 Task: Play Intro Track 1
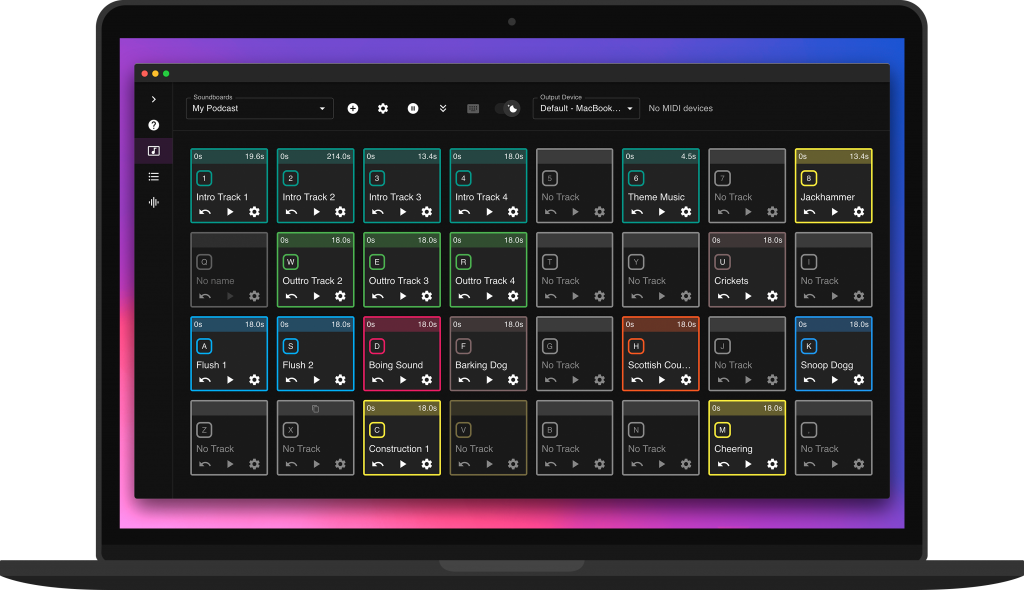point(230,212)
